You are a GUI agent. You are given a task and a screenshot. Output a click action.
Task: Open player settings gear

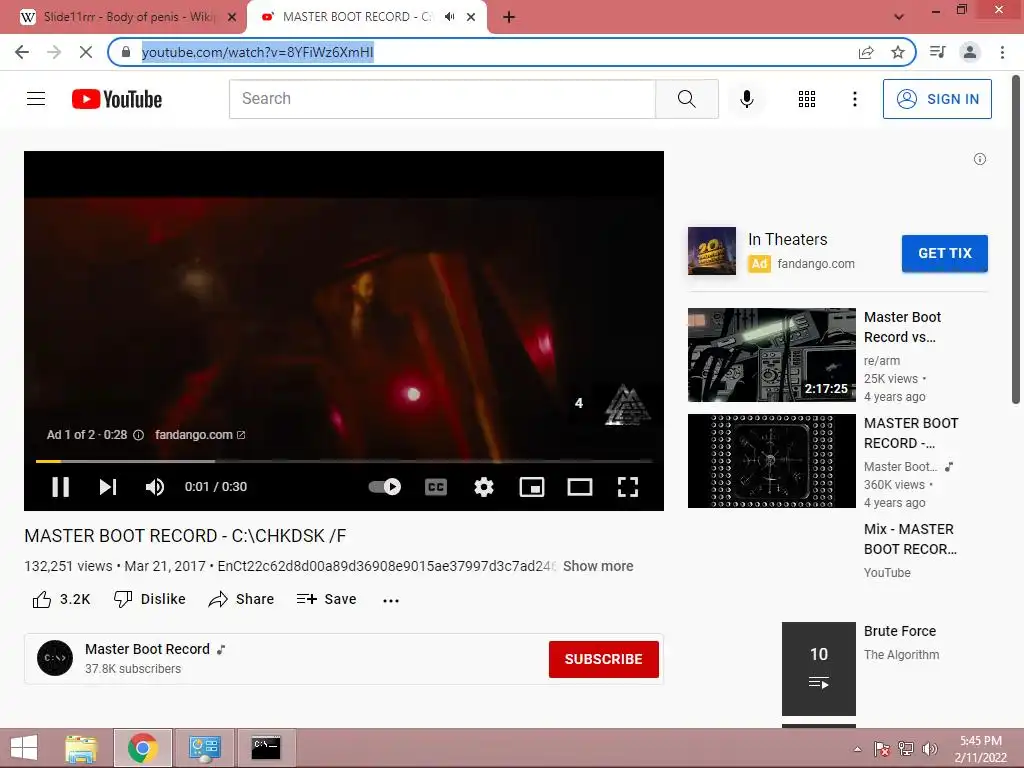(484, 487)
